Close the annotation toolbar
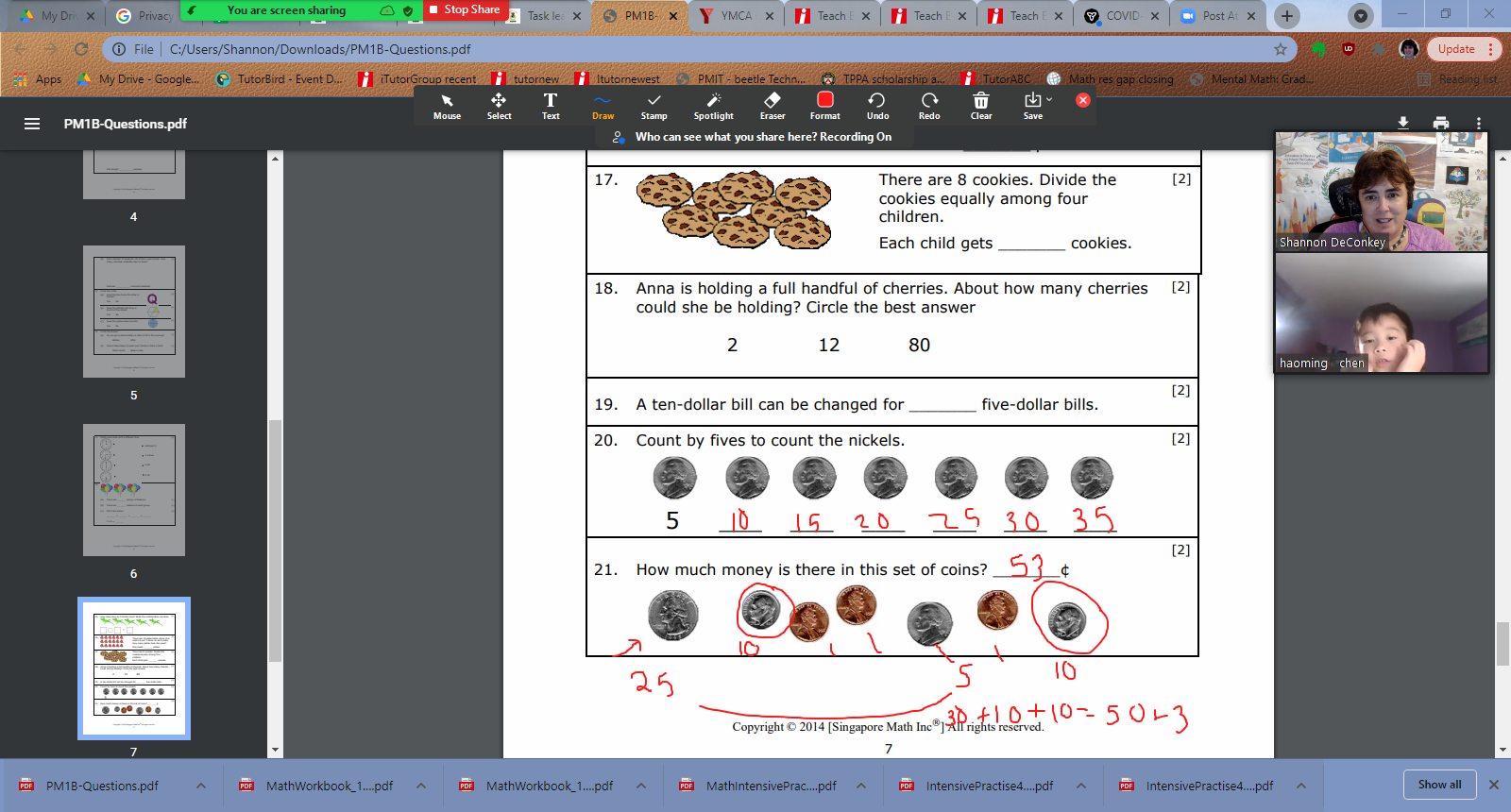 1083,100
